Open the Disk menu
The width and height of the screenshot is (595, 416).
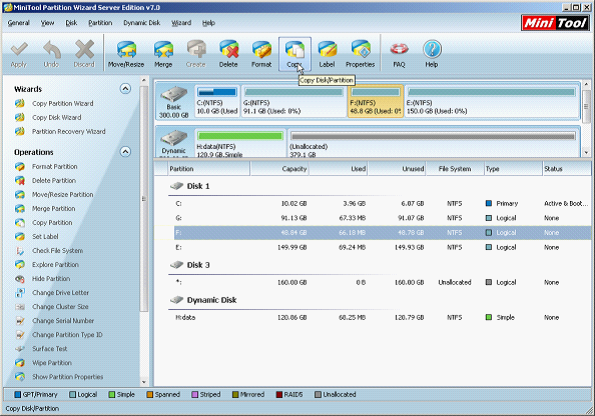pos(71,23)
